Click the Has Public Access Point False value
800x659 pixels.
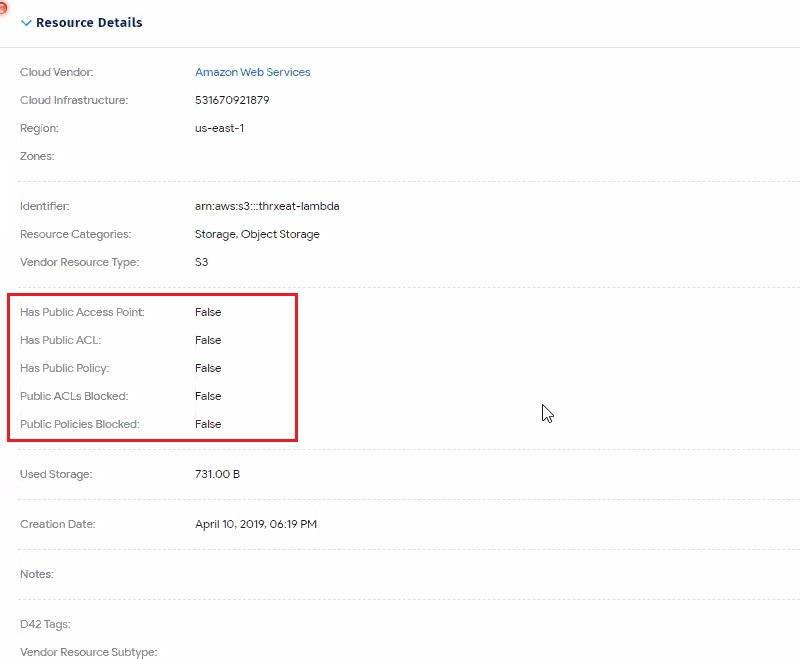[208, 312]
